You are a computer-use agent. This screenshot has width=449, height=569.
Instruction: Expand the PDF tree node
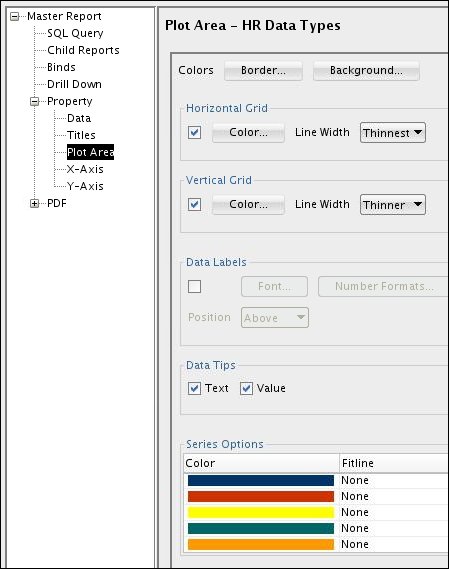34,204
